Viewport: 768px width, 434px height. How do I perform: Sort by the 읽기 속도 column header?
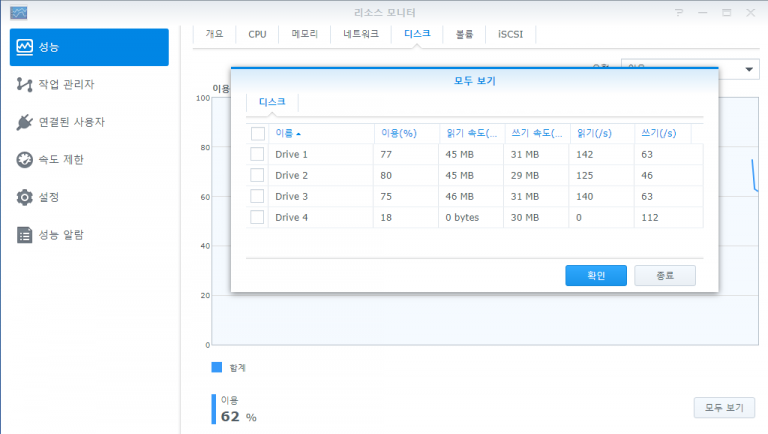(471, 133)
